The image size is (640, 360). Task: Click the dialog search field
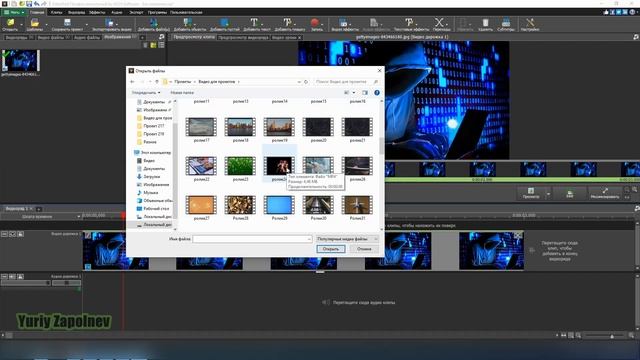click(x=346, y=82)
